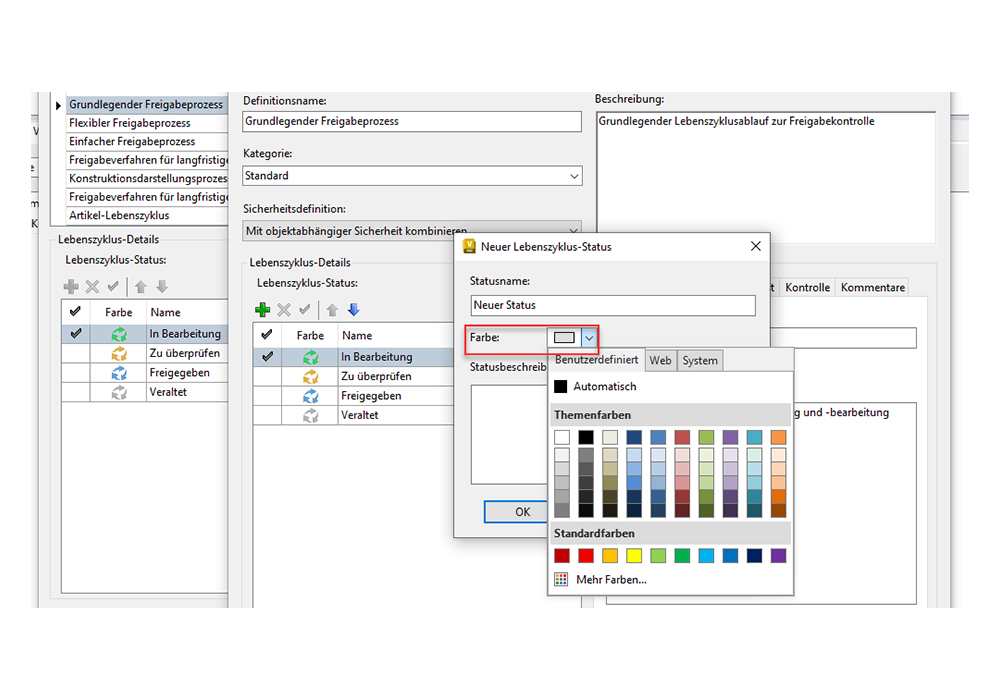Click the Statusname field with Neuer Status

pos(613,305)
